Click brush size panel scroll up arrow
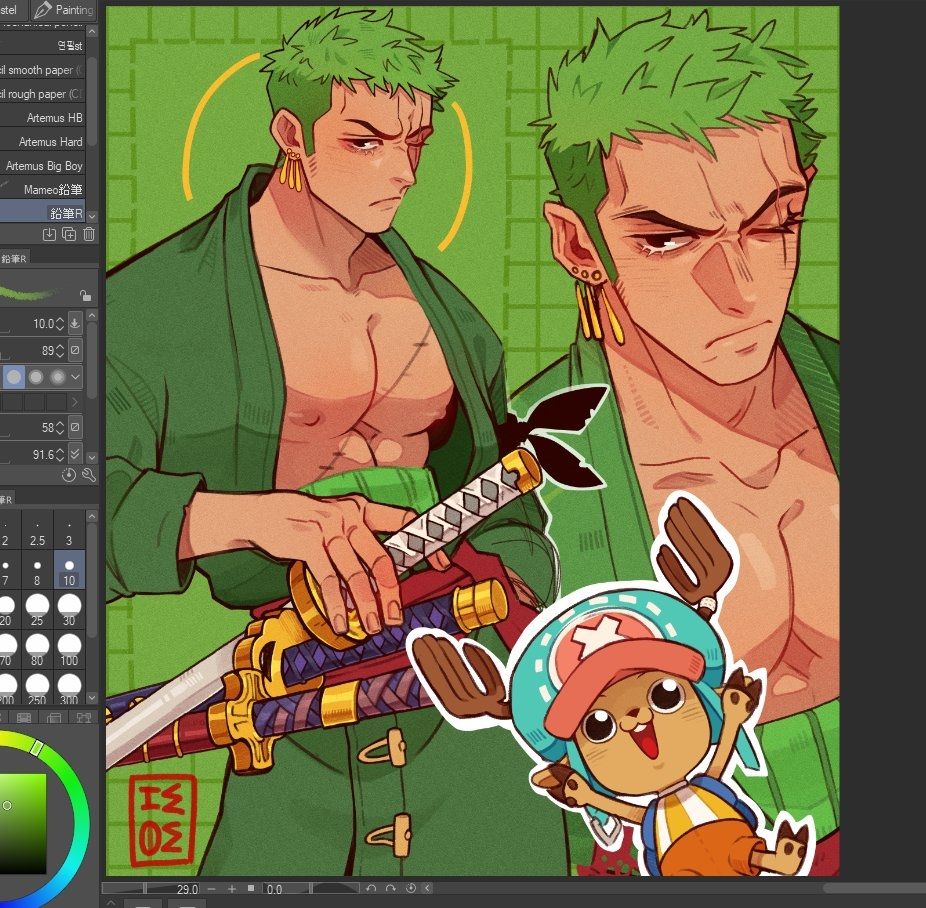 pos(92,516)
